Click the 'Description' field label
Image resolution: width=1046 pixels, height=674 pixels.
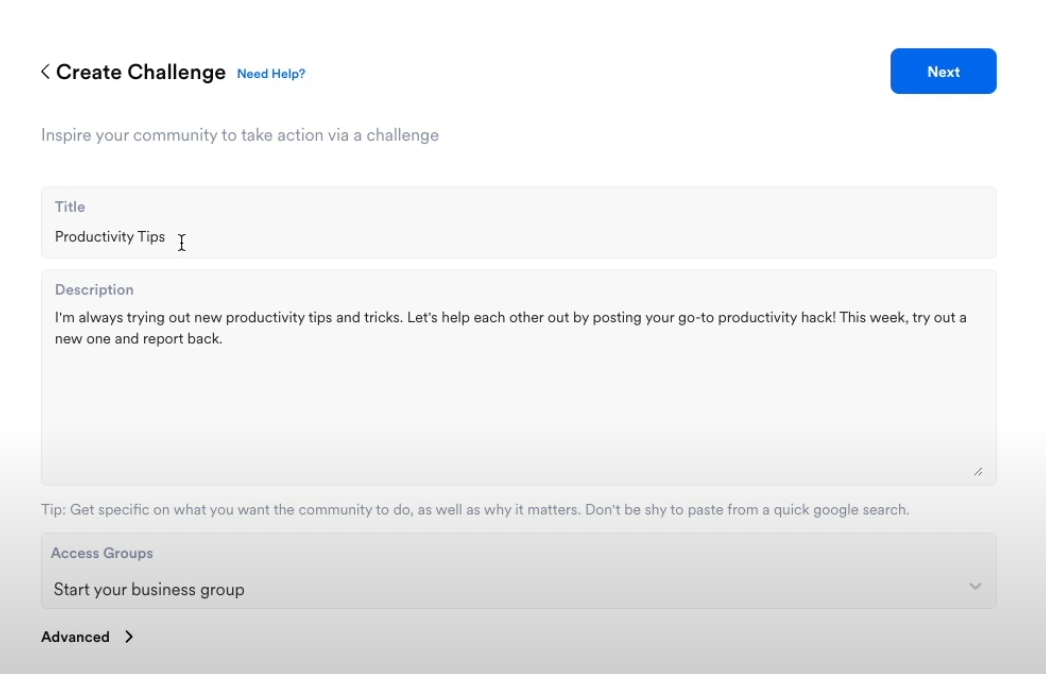click(94, 290)
